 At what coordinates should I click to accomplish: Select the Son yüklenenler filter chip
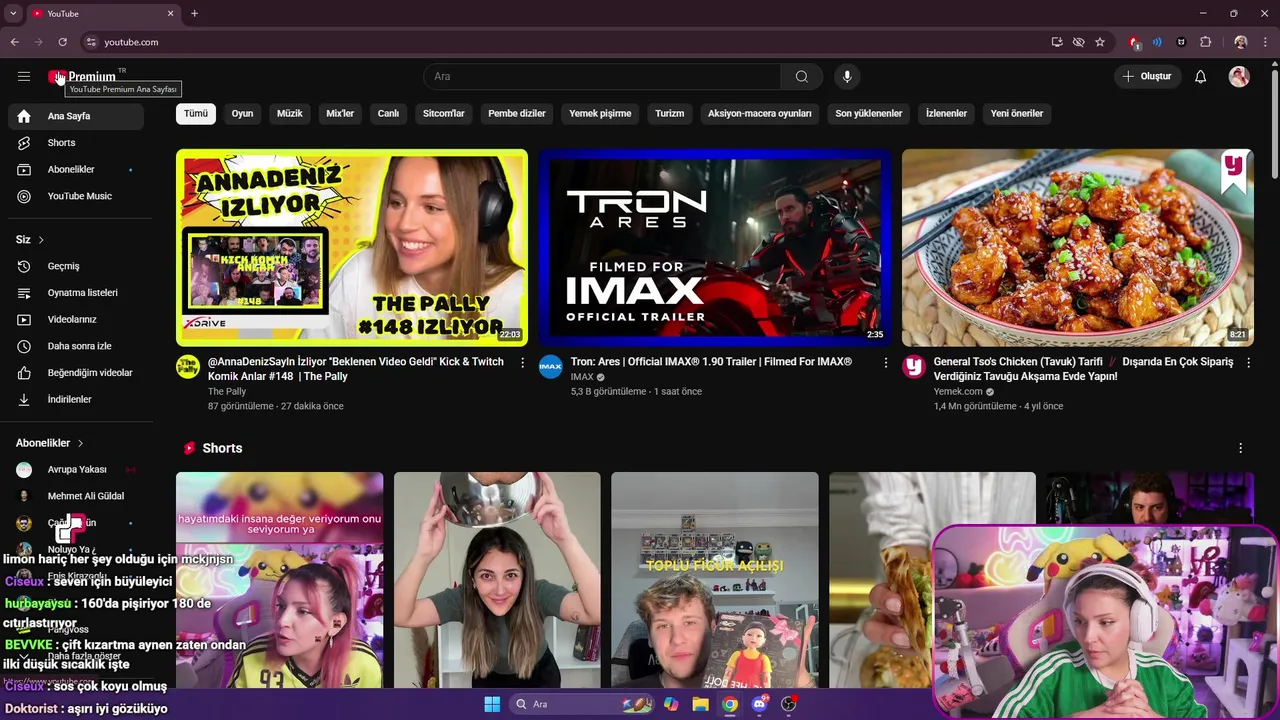[869, 113]
